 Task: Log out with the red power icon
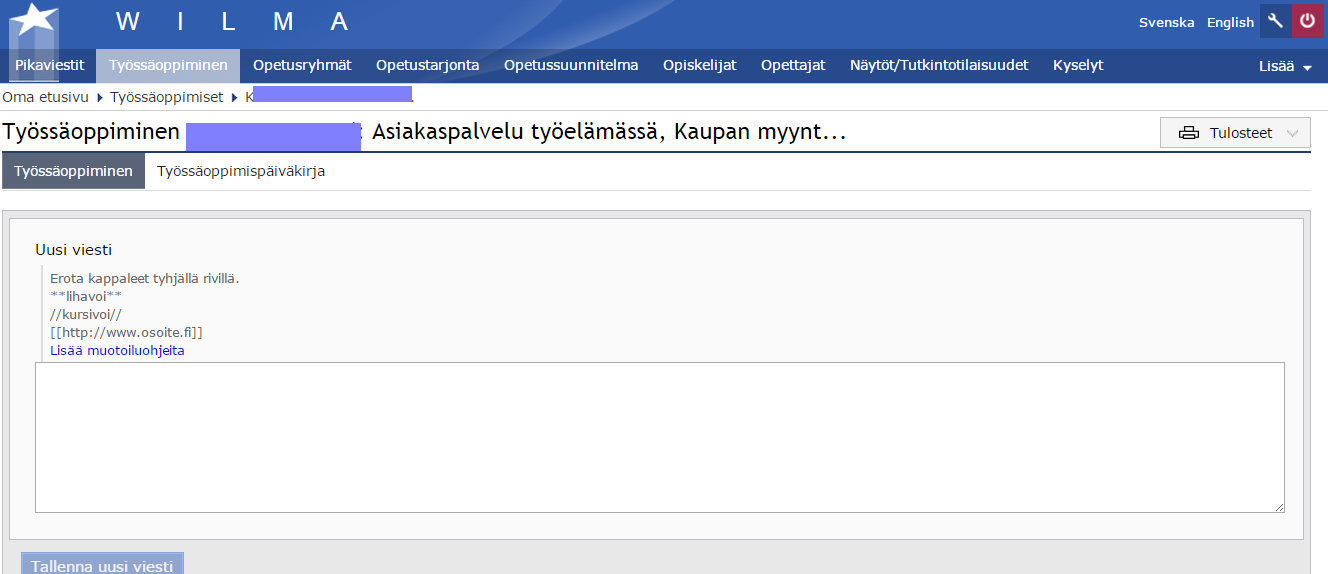(x=1307, y=21)
